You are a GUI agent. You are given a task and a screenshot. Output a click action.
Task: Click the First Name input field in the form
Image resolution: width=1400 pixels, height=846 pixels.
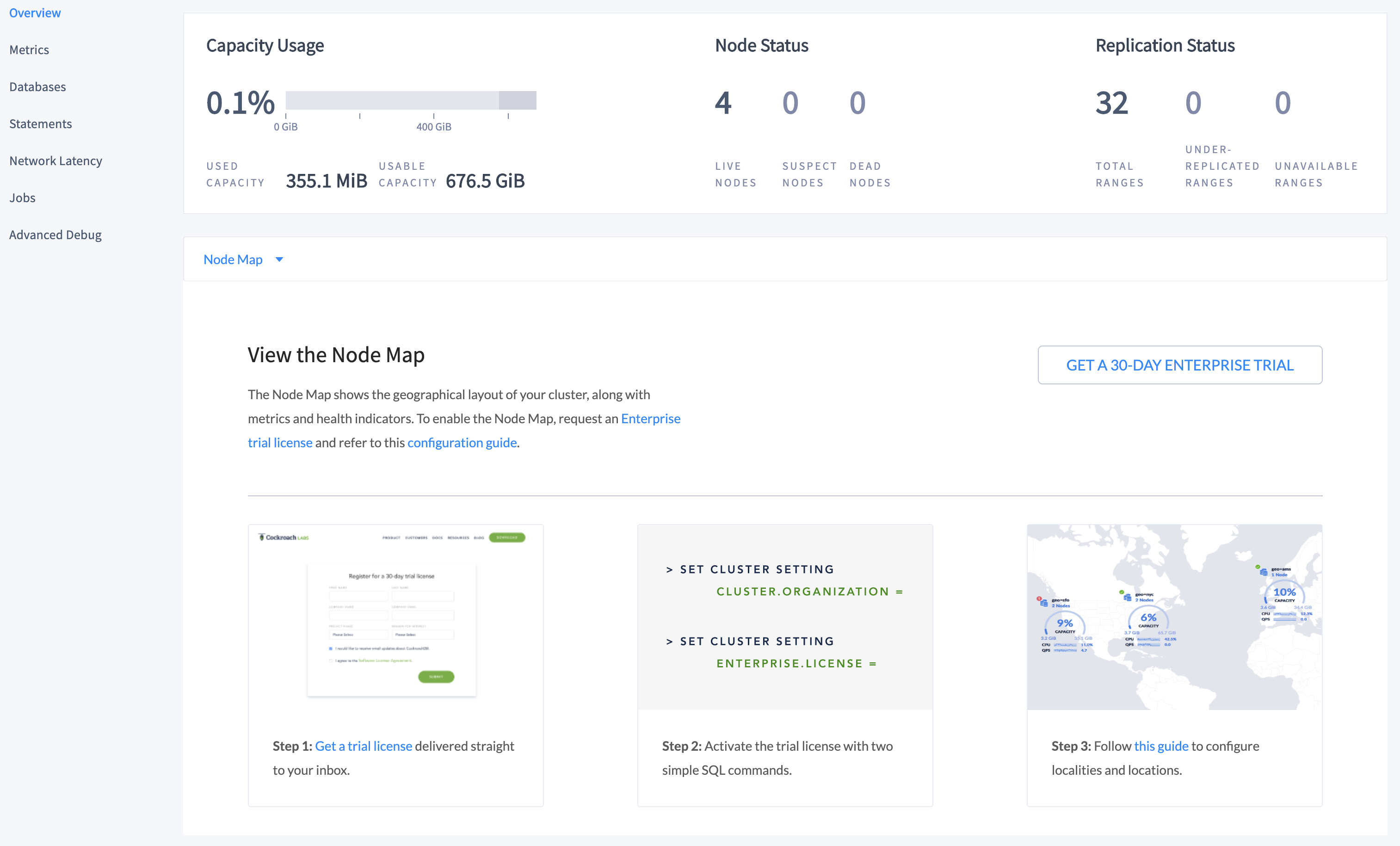tap(358, 596)
